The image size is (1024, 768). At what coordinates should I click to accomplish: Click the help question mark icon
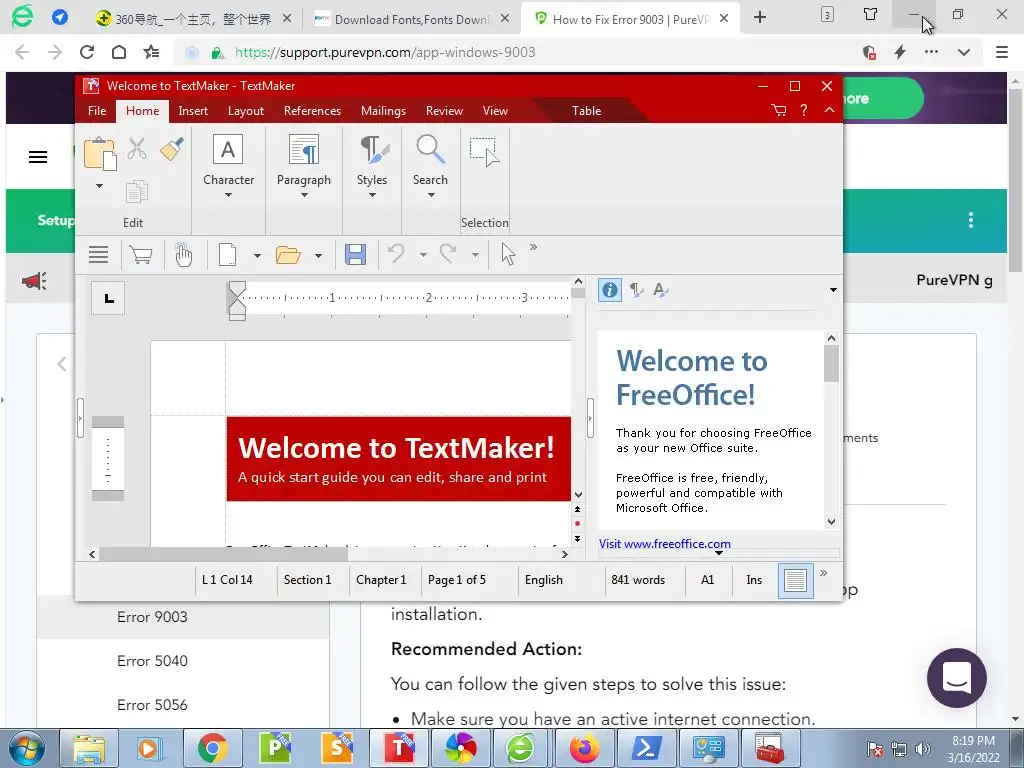click(804, 110)
